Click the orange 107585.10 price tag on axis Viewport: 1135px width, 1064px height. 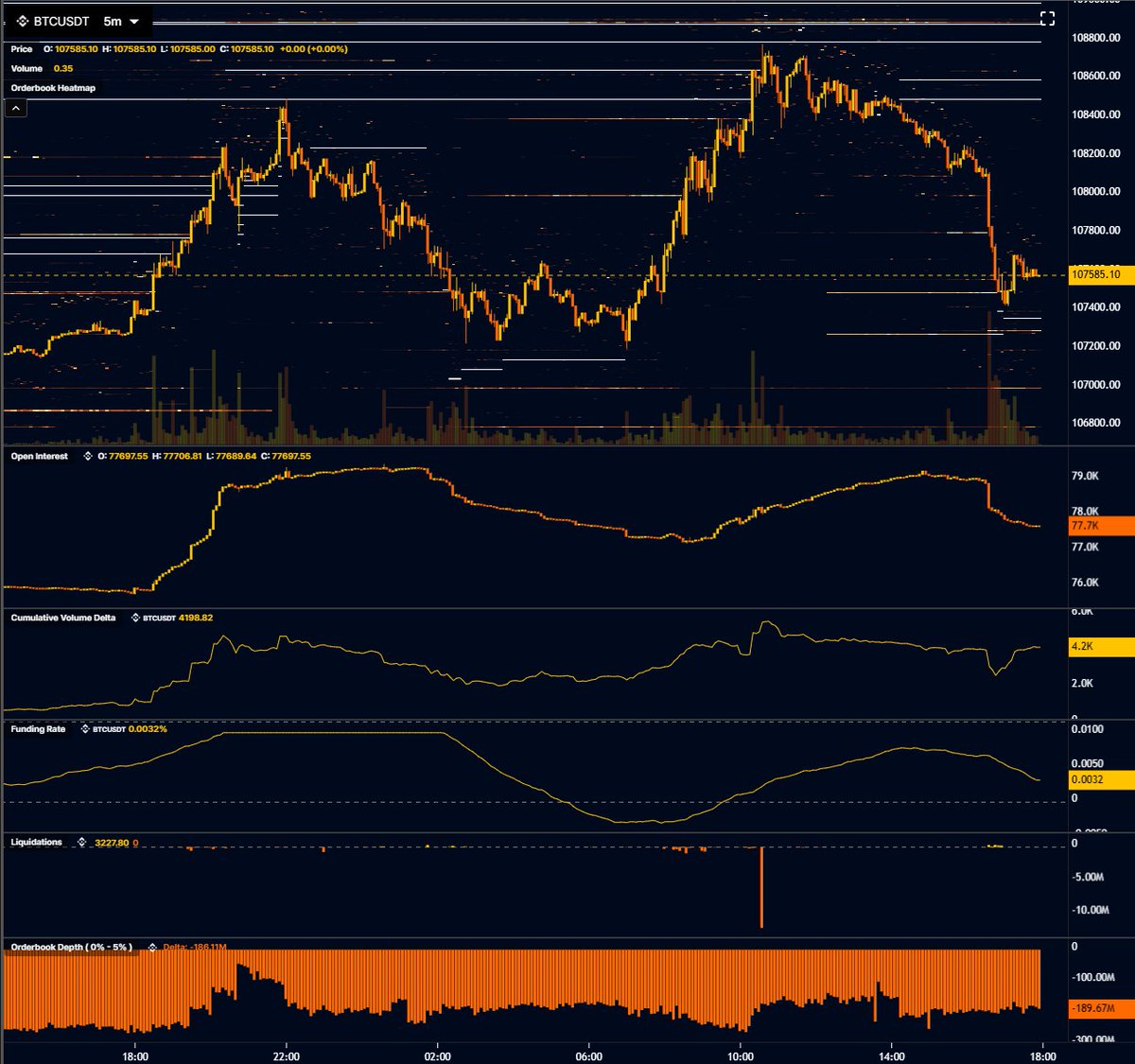pos(1097,274)
